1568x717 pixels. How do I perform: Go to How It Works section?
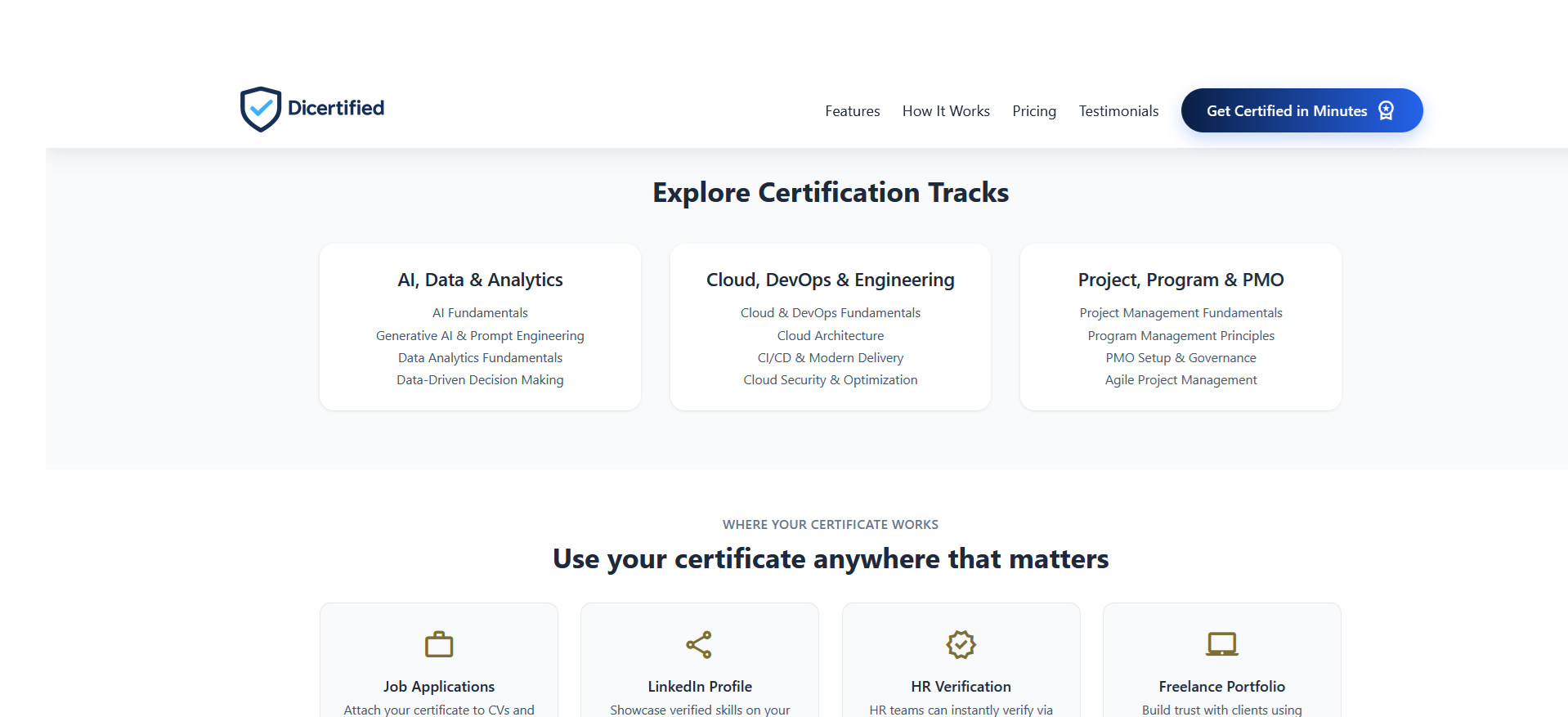[946, 111]
